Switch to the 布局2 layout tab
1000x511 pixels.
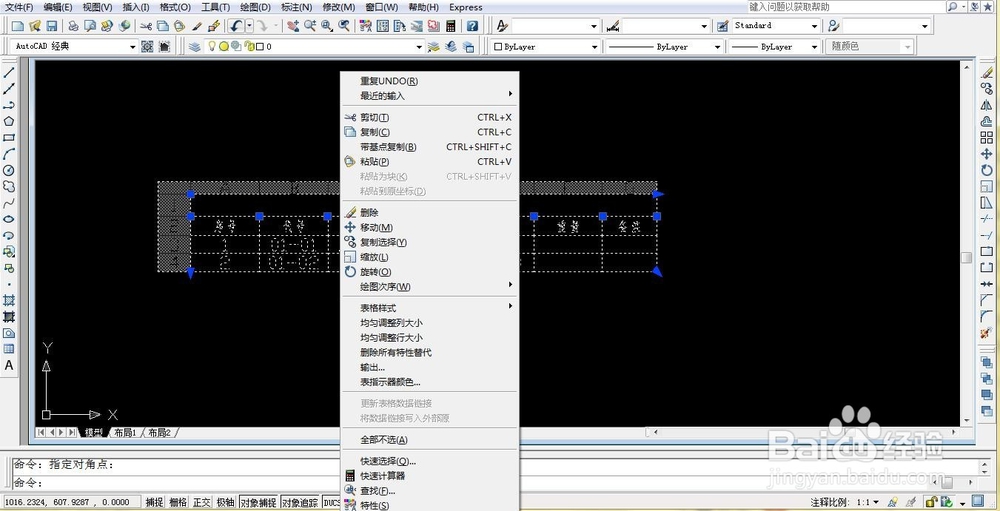(159, 433)
